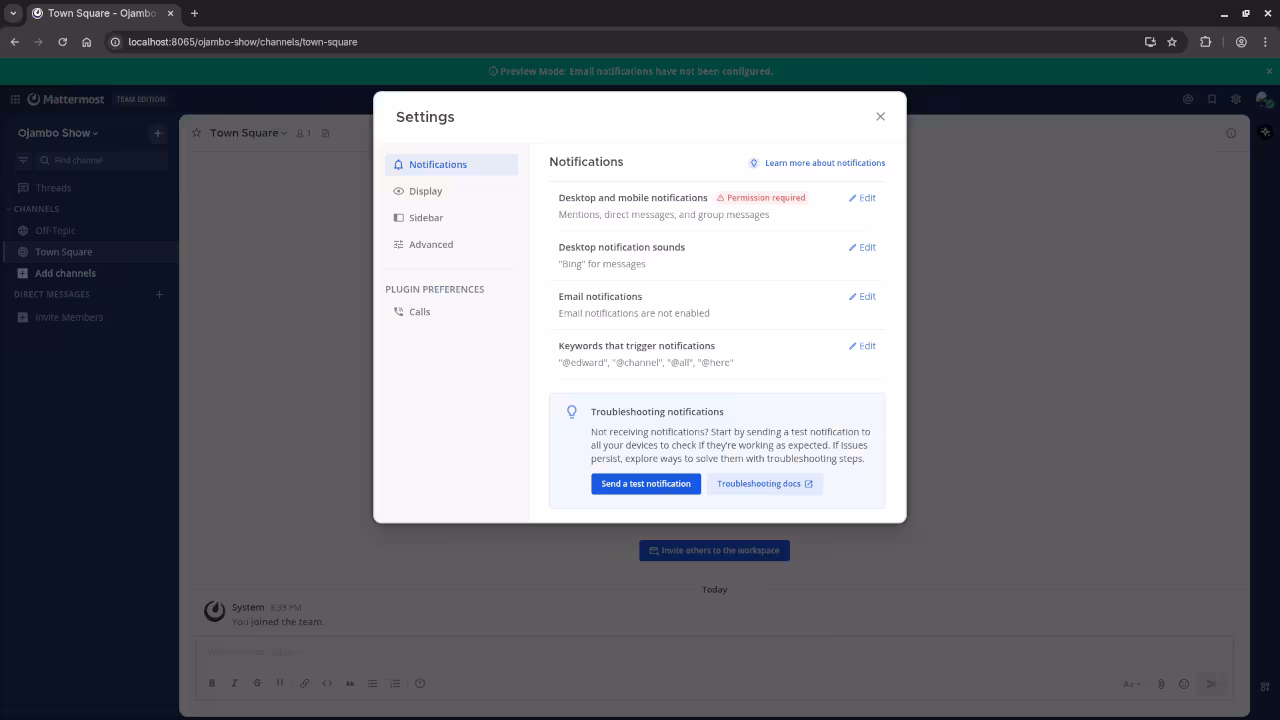
Task: Open the Display settings tab
Action: 425,191
